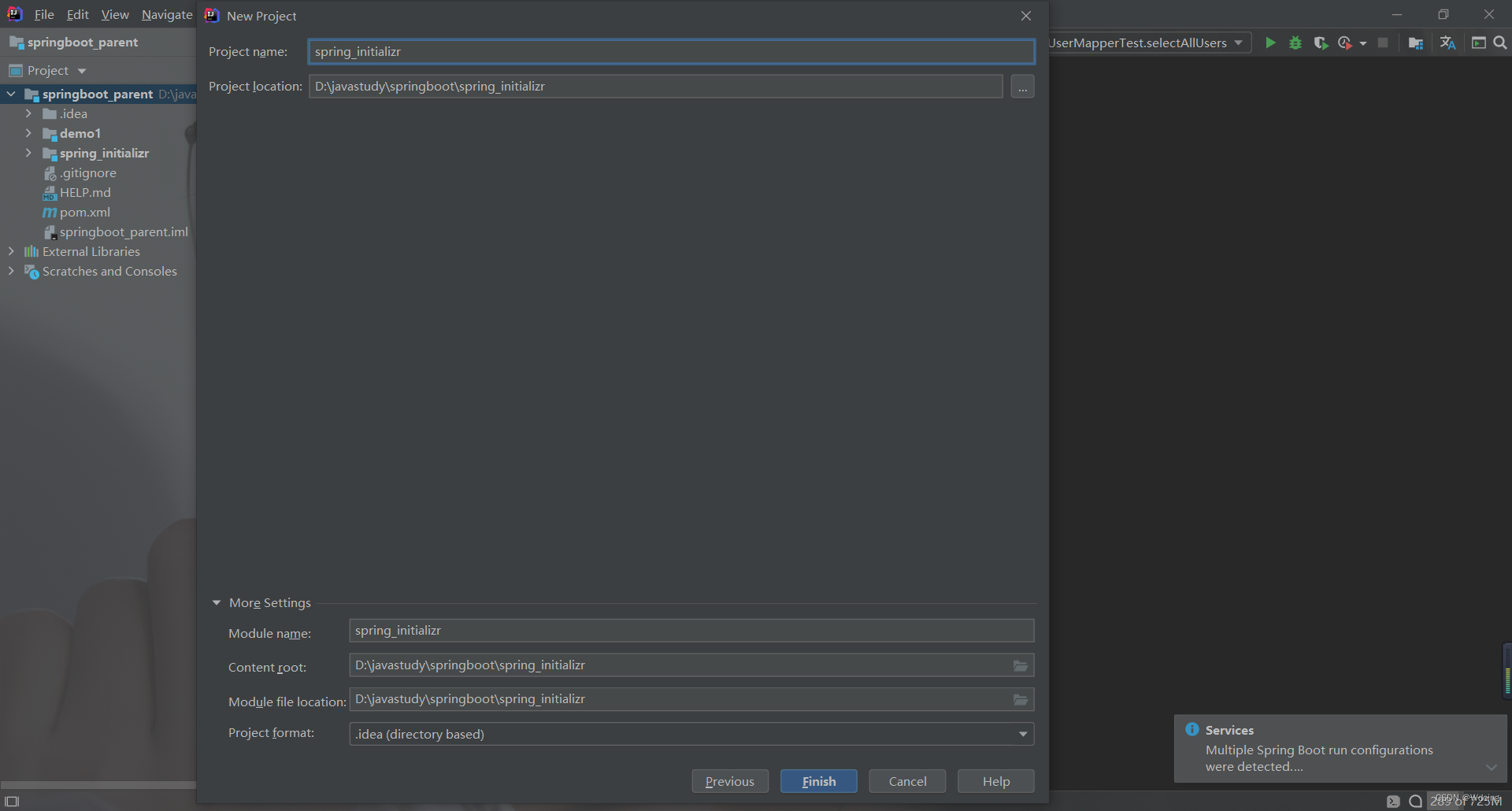The height and width of the screenshot is (811, 1512).
Task: Click the gray Stop square icon
Action: coord(1383,43)
